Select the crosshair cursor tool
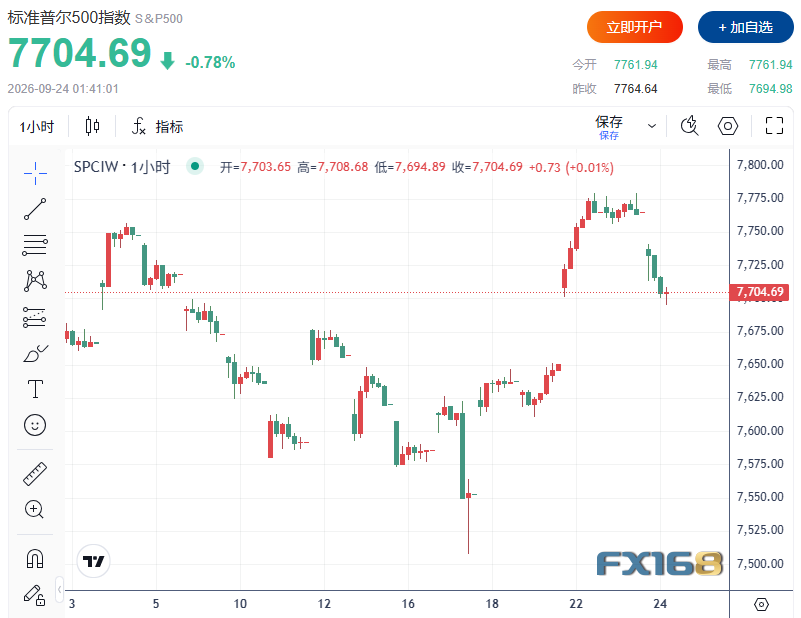Image resolution: width=801 pixels, height=618 pixels. [x=35, y=173]
